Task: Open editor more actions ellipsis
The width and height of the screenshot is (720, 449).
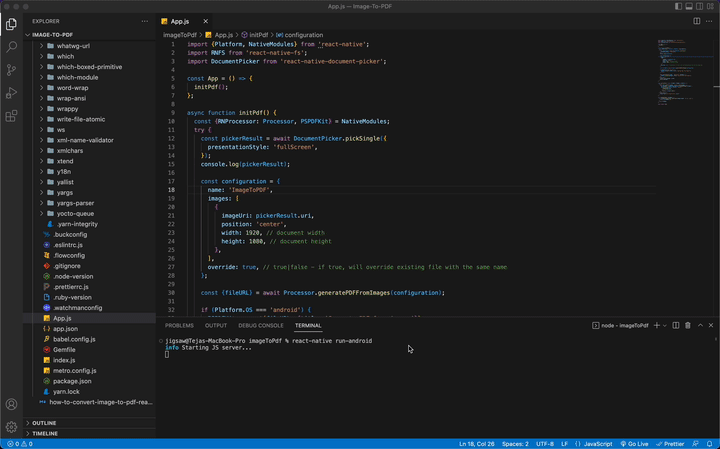Action: 709,21
